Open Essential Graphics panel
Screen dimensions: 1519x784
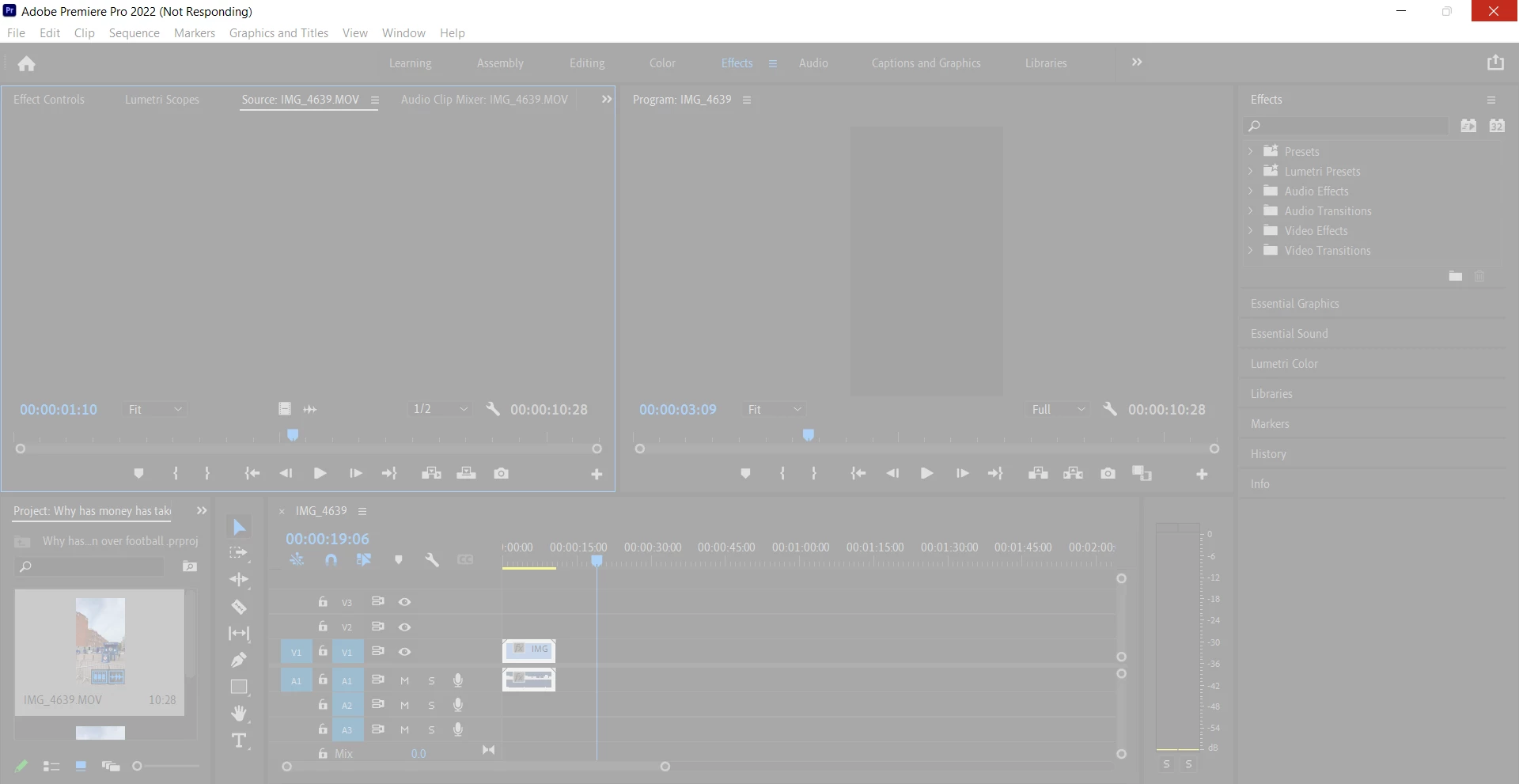pos(1294,304)
